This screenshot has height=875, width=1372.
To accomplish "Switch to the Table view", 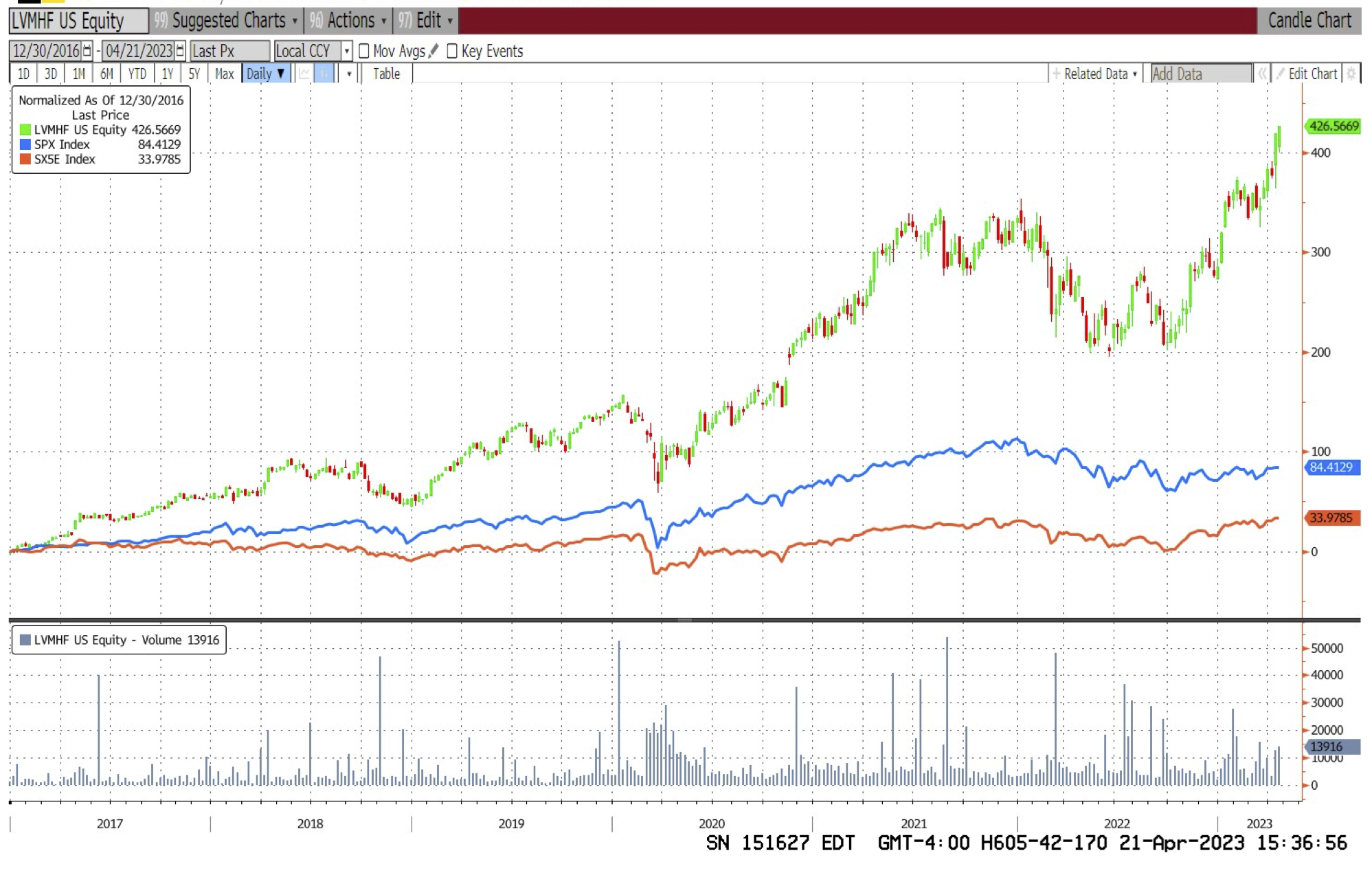I will [x=387, y=74].
